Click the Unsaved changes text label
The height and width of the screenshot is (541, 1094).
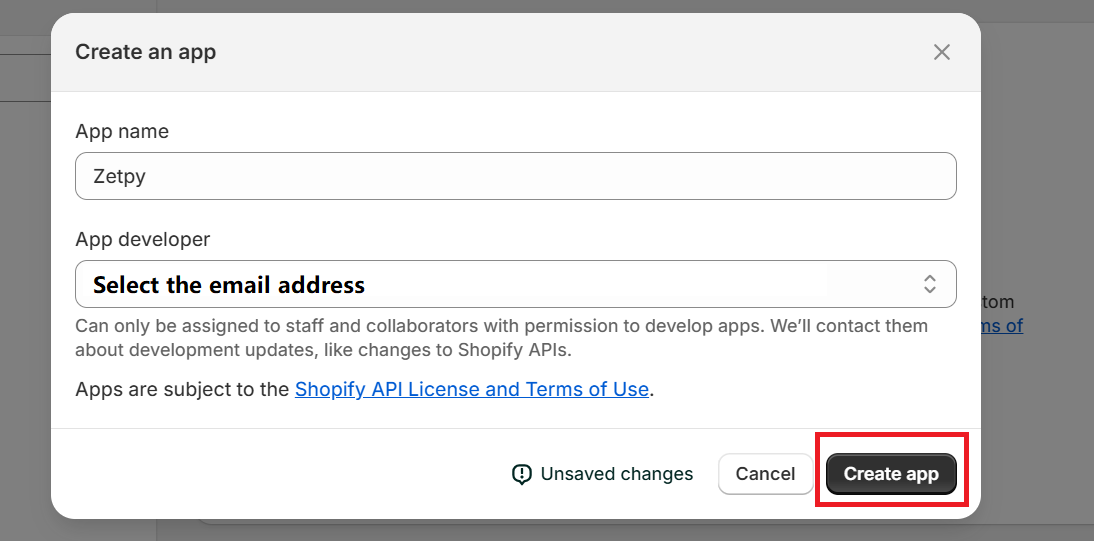click(x=616, y=474)
